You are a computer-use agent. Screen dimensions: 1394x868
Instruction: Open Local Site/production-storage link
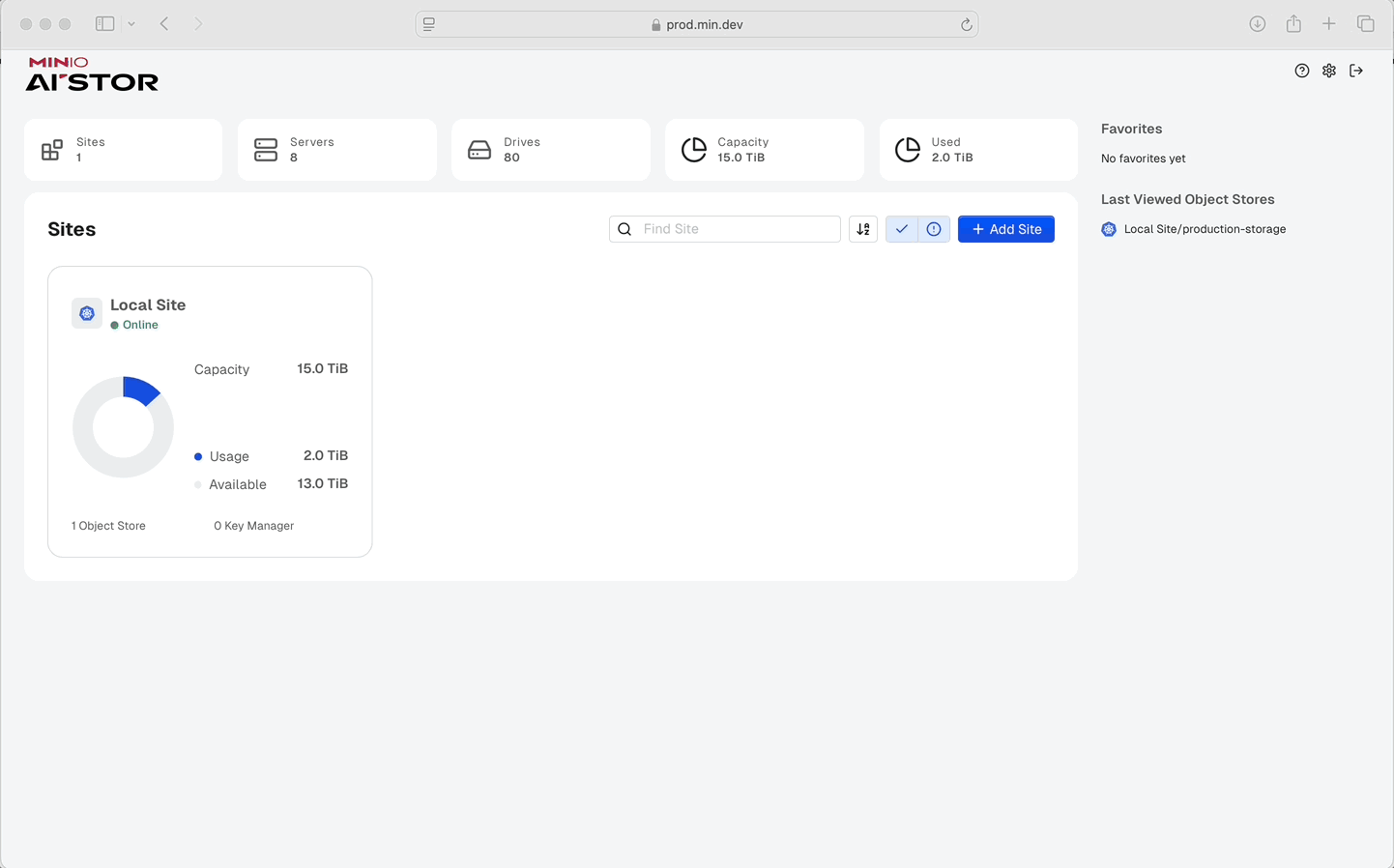pyautogui.click(x=1204, y=229)
